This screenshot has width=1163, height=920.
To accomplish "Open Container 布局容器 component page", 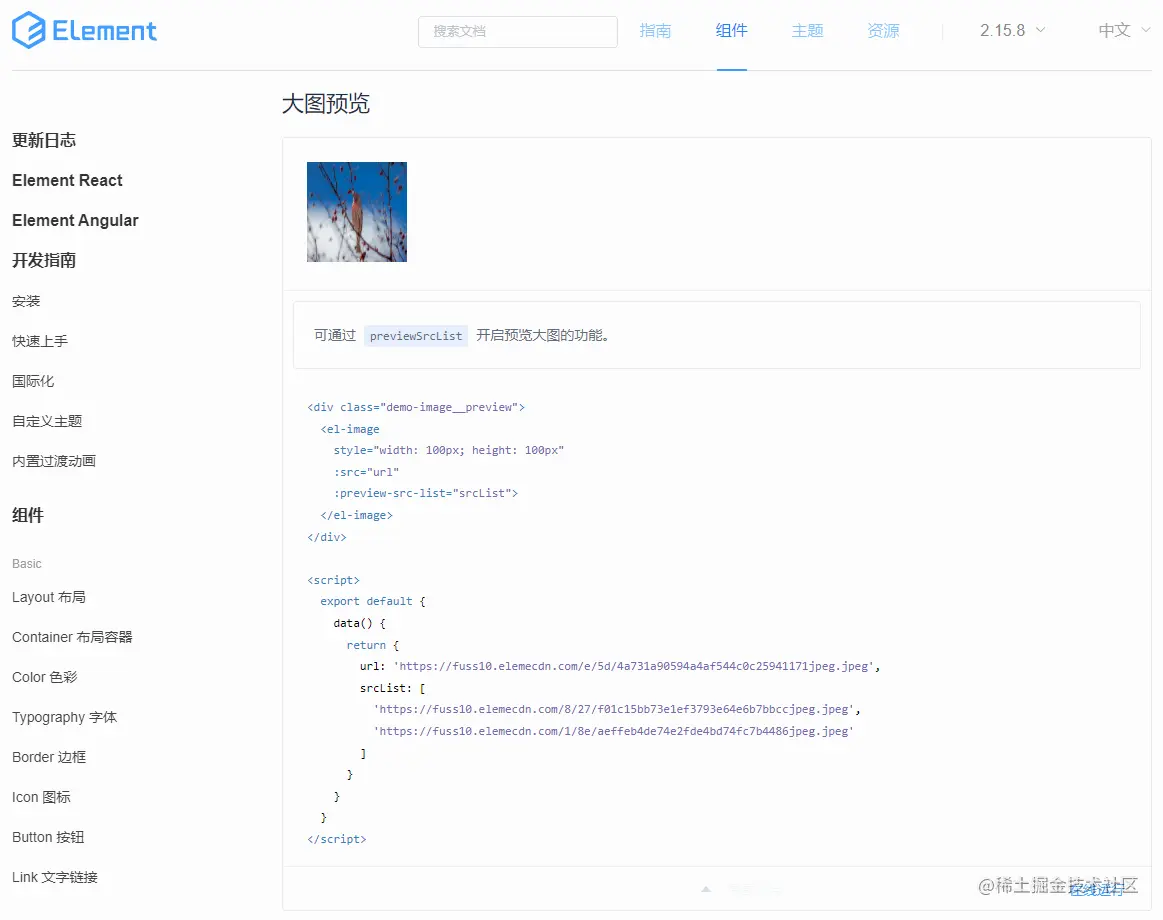I will tap(72, 637).
